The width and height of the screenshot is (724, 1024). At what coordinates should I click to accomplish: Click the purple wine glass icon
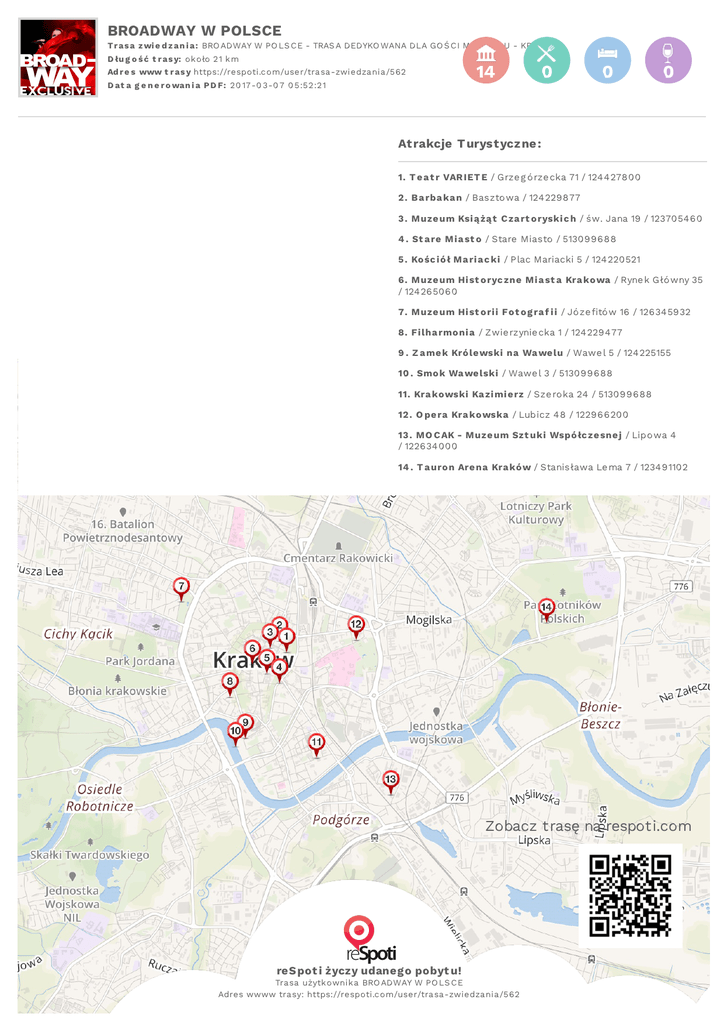point(668,61)
